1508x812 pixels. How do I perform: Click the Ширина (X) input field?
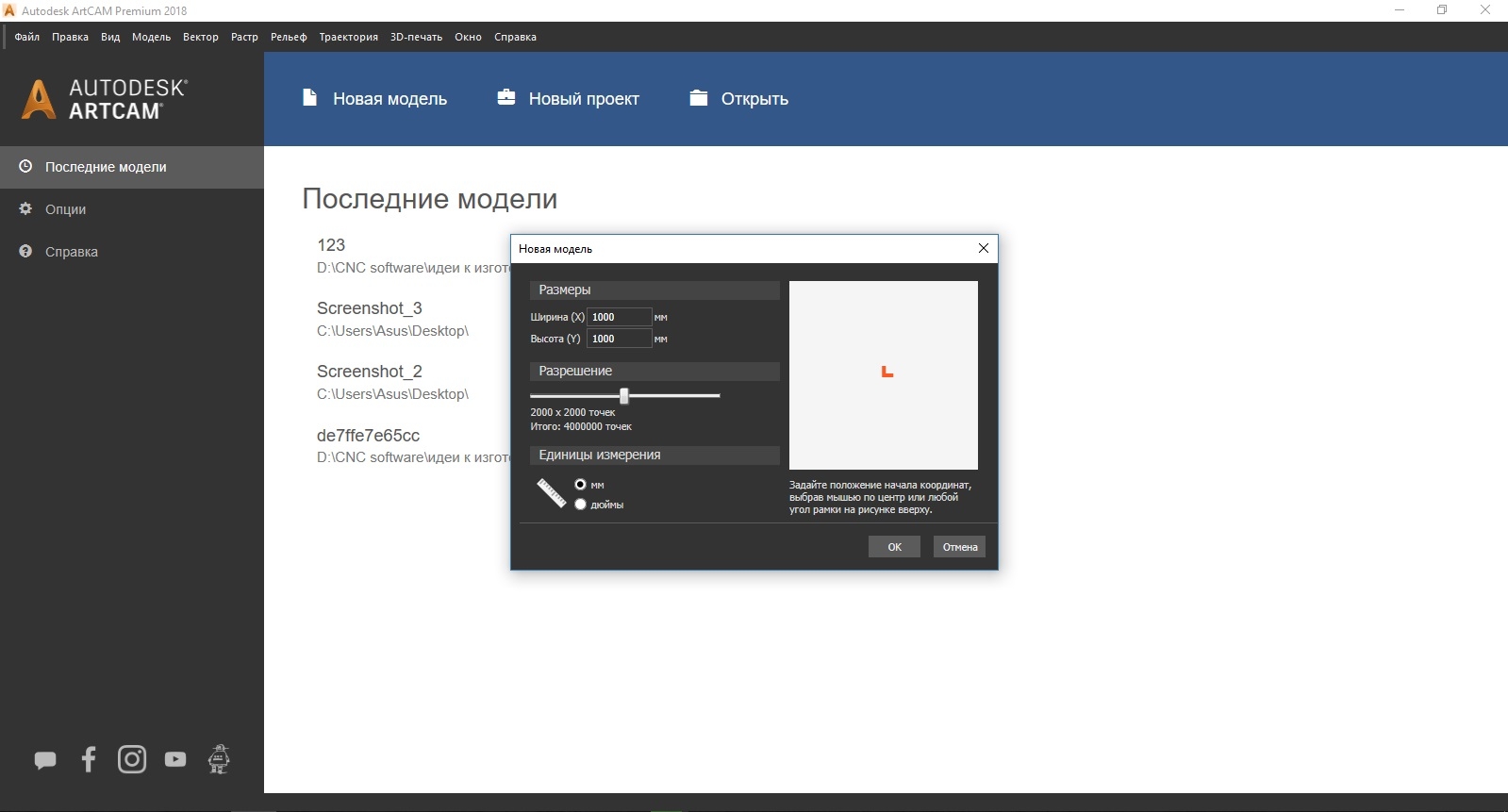tap(619, 317)
